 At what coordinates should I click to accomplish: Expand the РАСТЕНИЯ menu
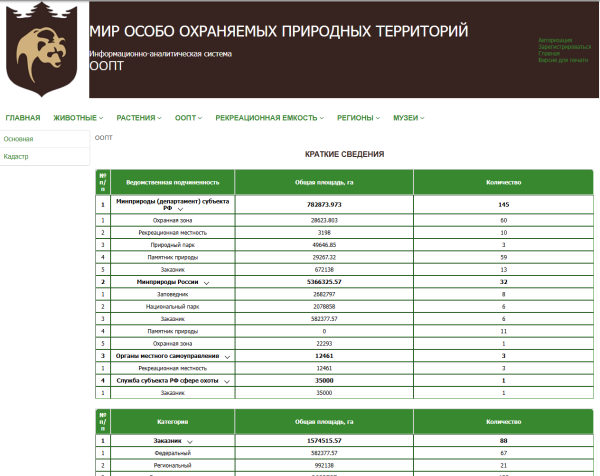pyautogui.click(x=138, y=118)
